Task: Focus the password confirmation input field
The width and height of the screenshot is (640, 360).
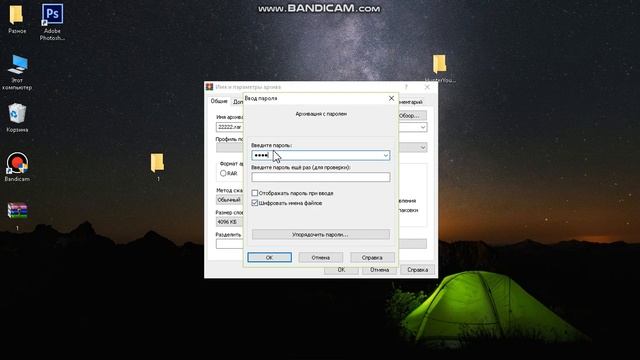Action: 320,177
